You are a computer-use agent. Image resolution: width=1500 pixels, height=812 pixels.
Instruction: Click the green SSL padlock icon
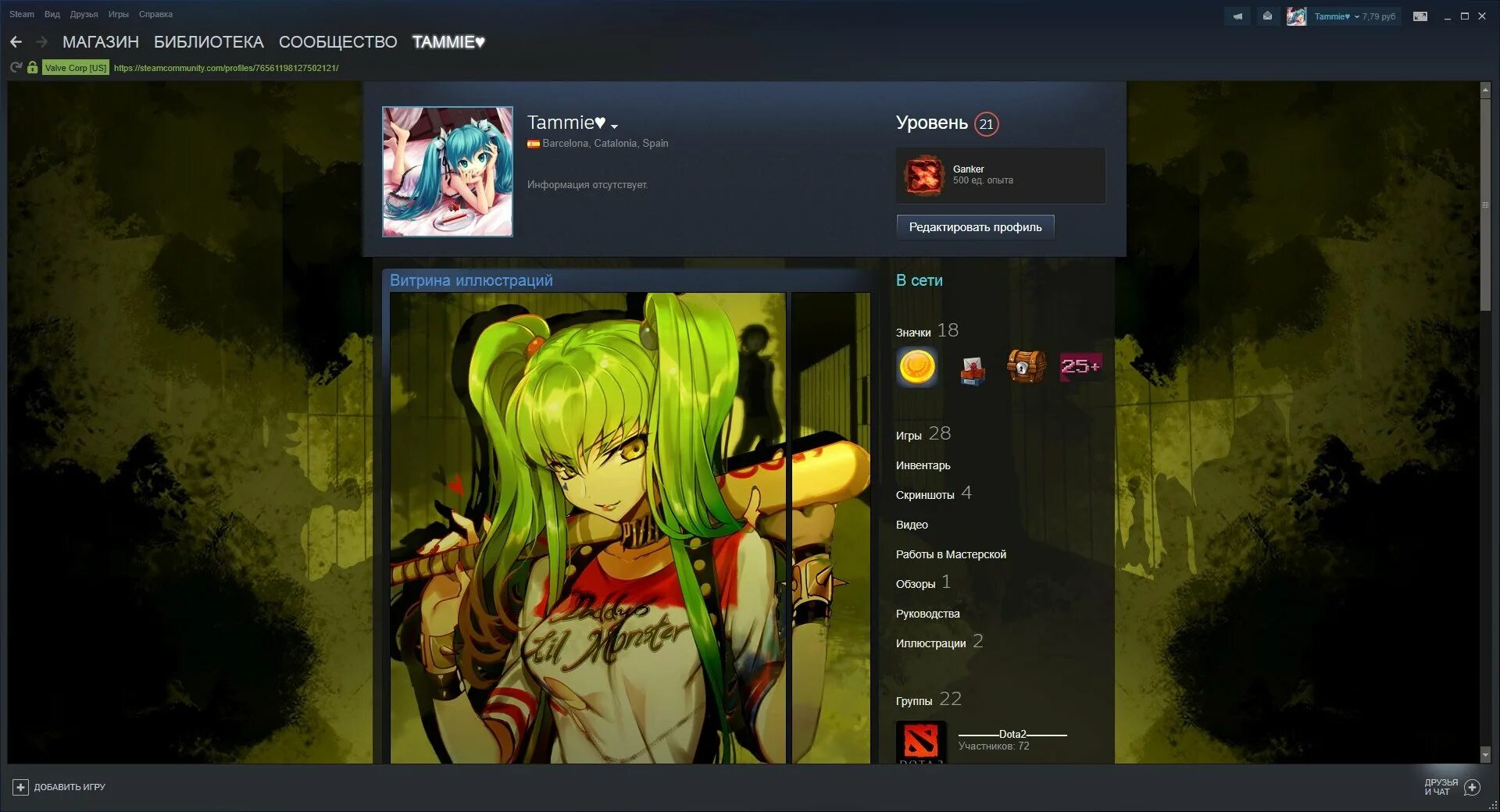[x=32, y=68]
